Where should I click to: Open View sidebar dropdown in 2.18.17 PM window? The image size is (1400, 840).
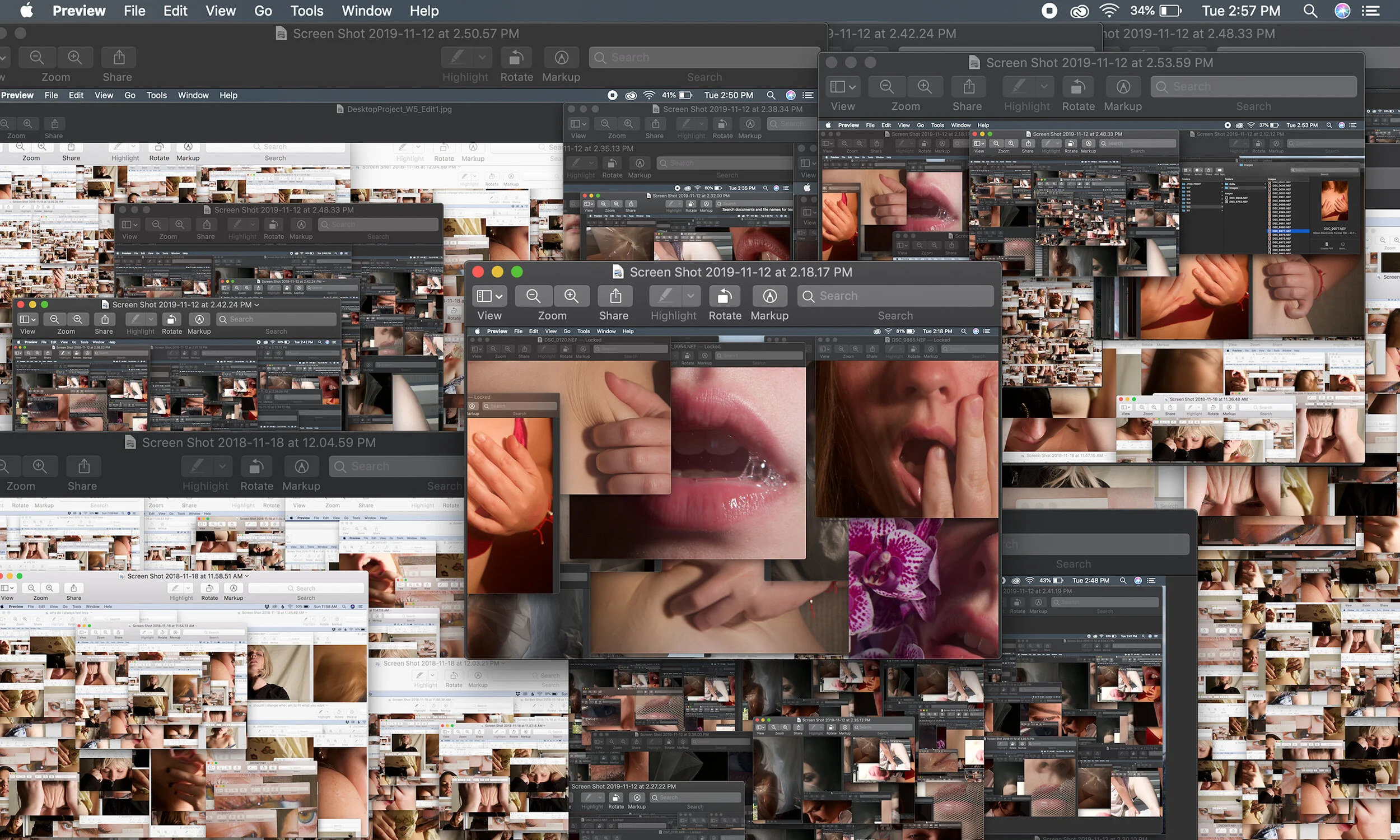tap(489, 296)
